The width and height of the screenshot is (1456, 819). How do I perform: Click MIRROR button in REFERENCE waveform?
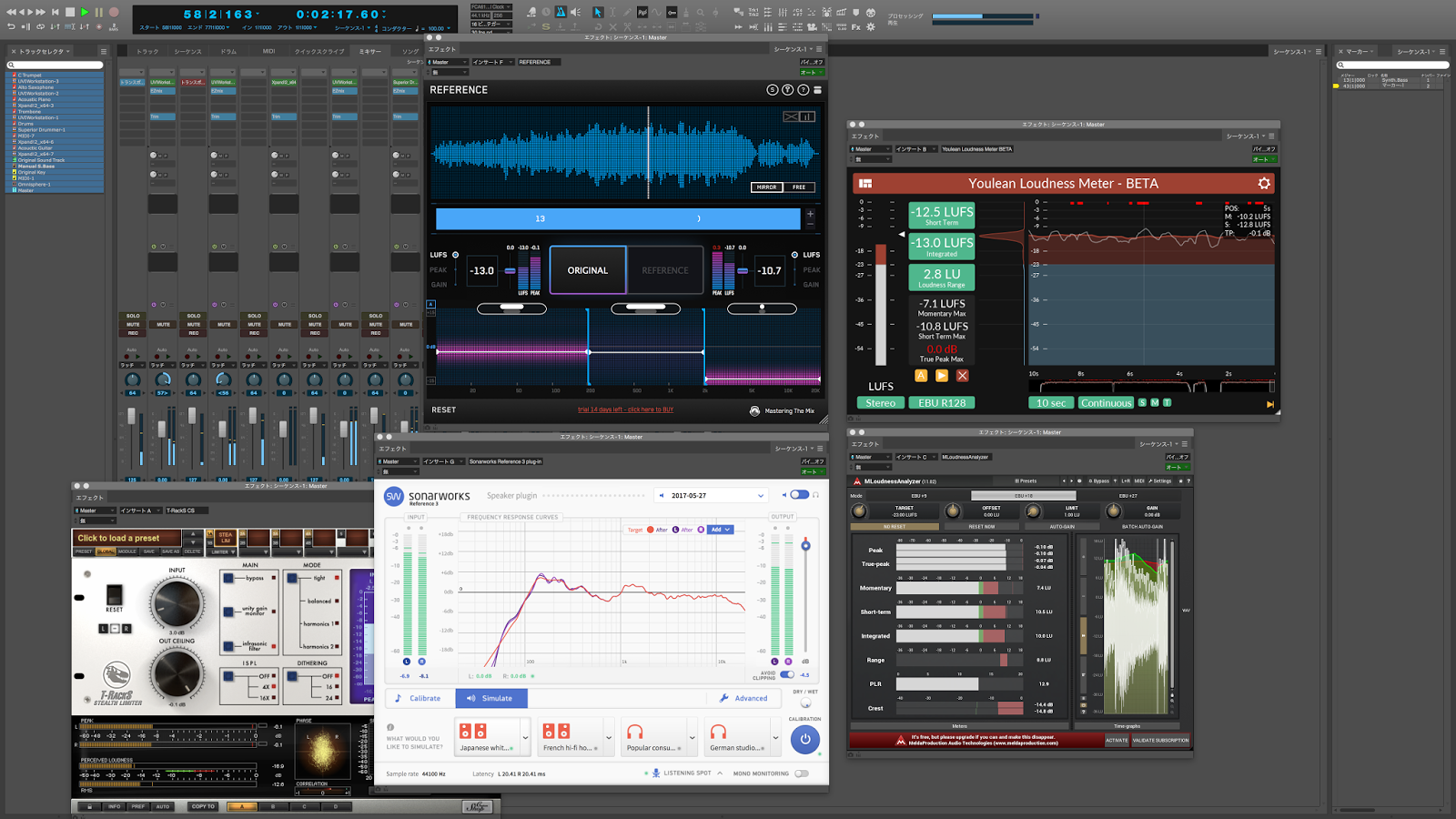tap(767, 187)
